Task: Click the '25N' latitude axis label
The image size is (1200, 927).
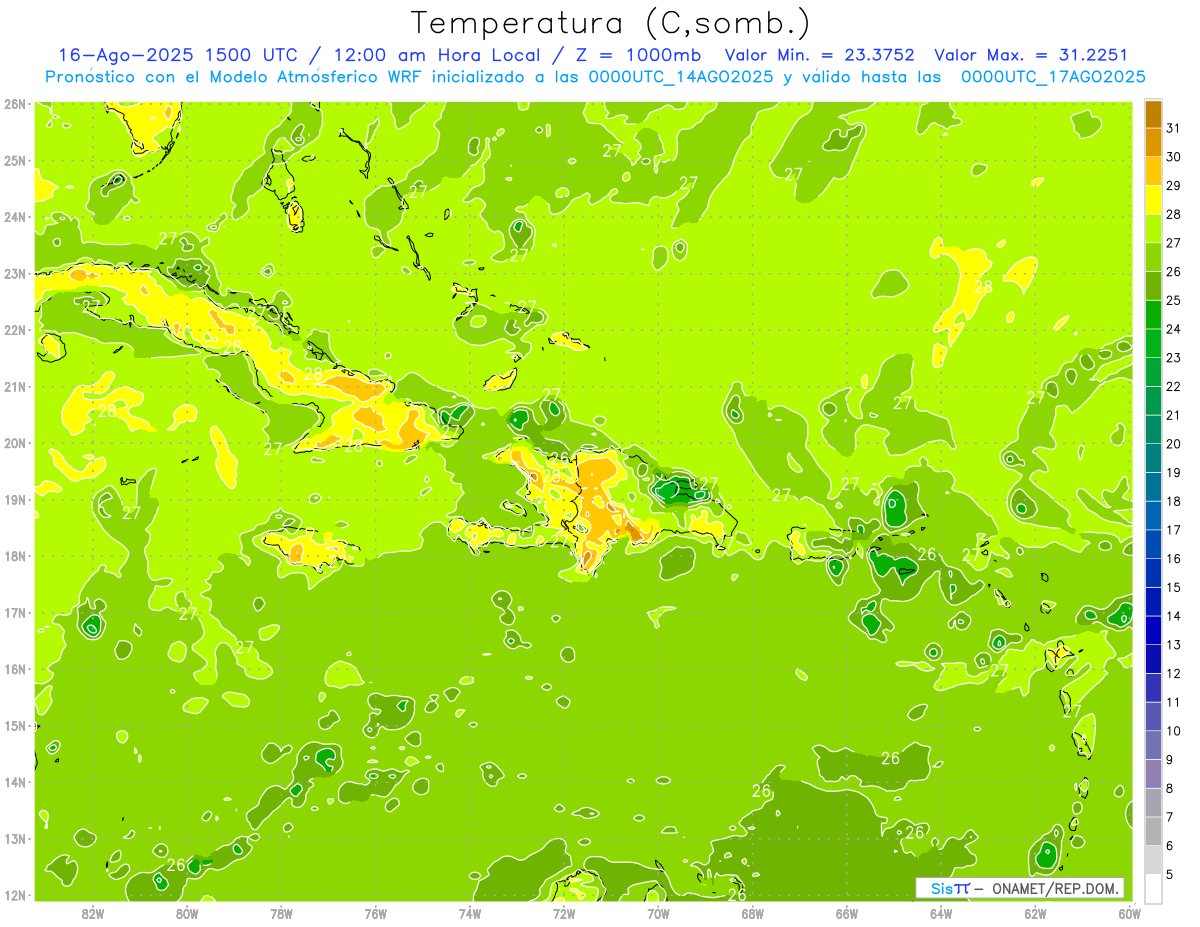Action: click(x=16, y=160)
